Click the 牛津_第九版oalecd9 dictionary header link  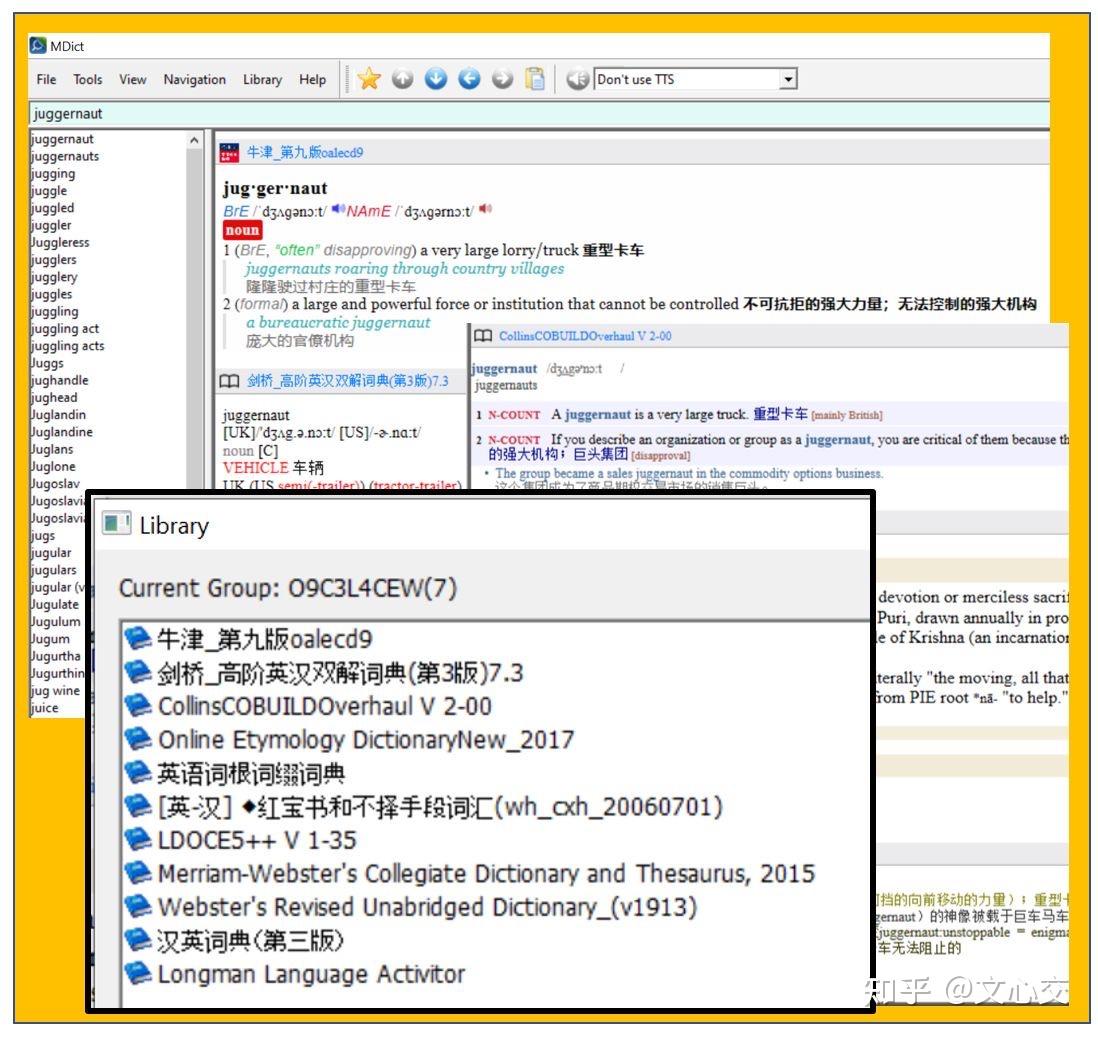coord(305,153)
